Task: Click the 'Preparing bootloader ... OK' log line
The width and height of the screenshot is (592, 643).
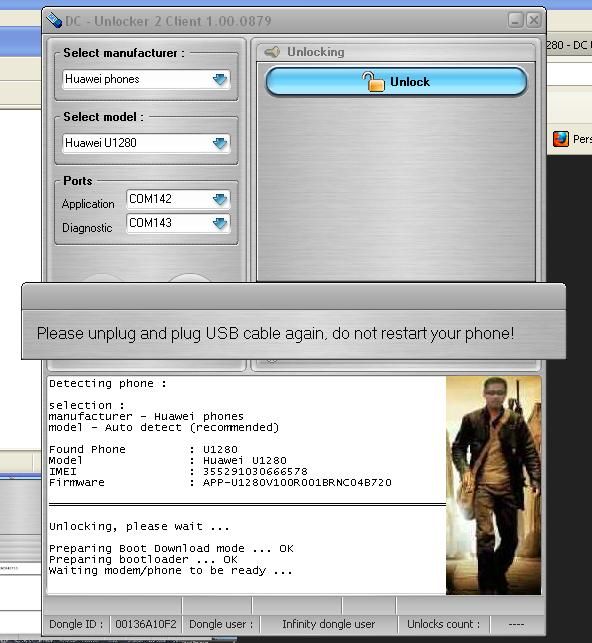Action: 143,560
